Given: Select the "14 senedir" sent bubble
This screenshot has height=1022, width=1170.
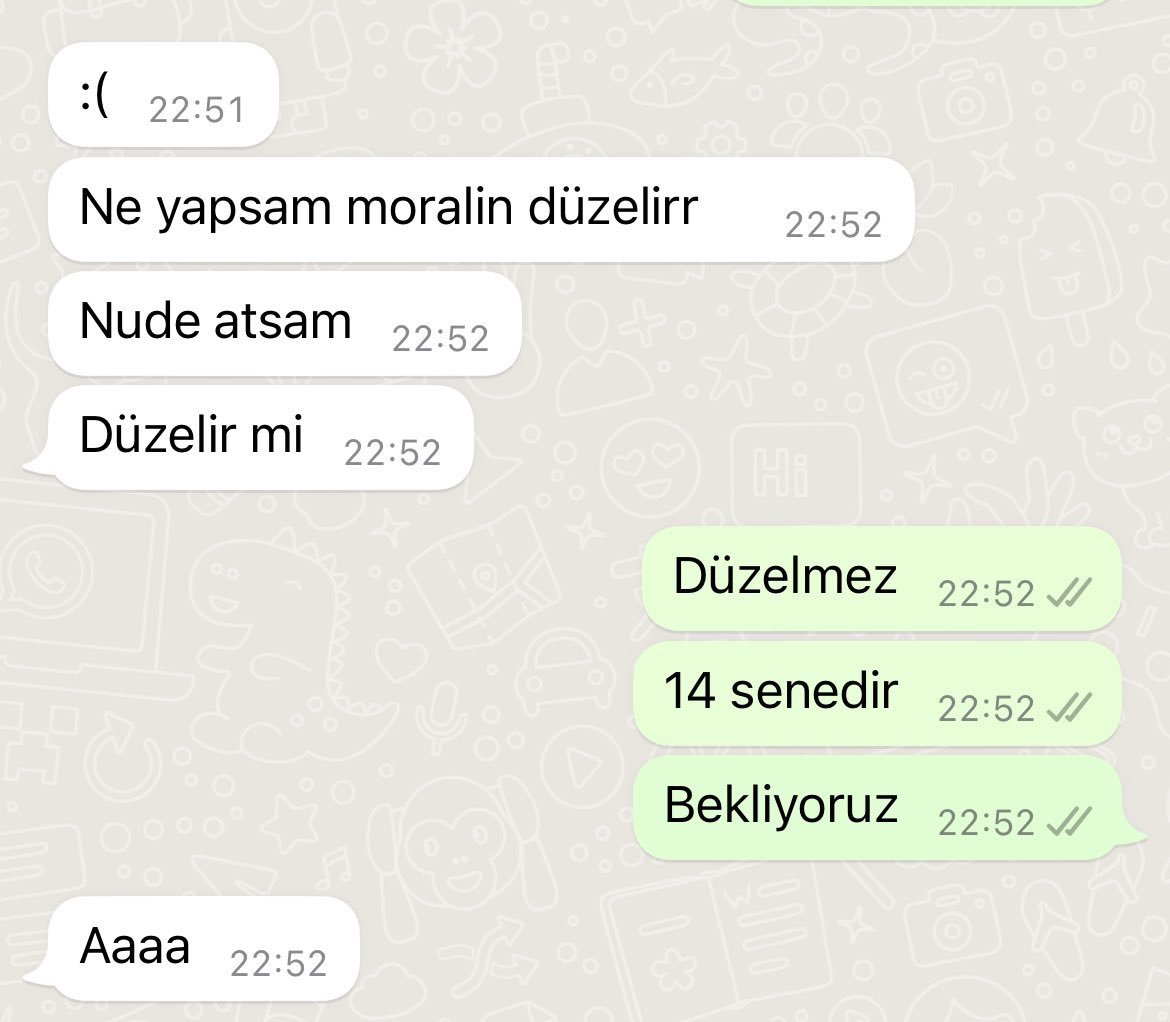Looking at the screenshot, I should click(878, 693).
